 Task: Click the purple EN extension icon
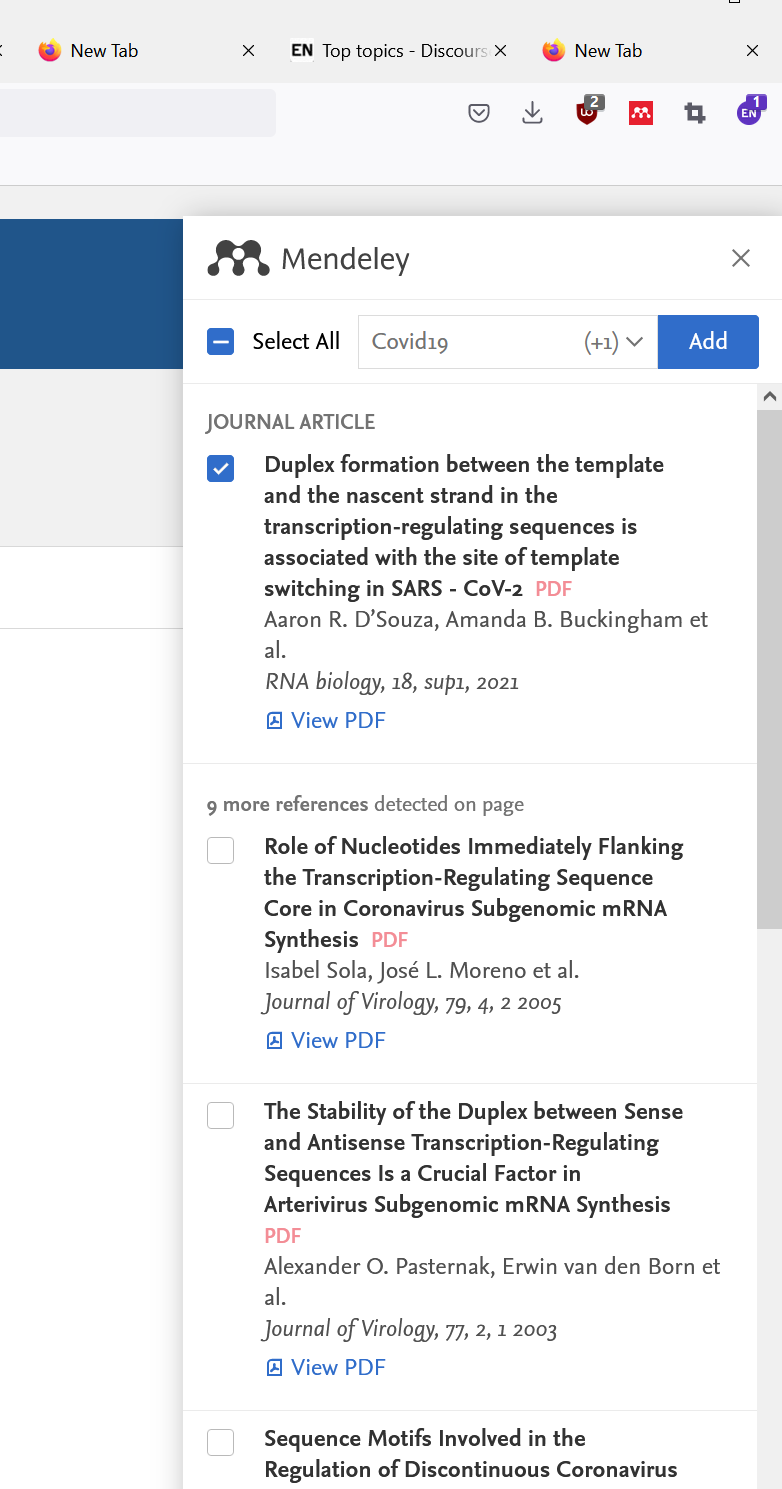pos(750,111)
